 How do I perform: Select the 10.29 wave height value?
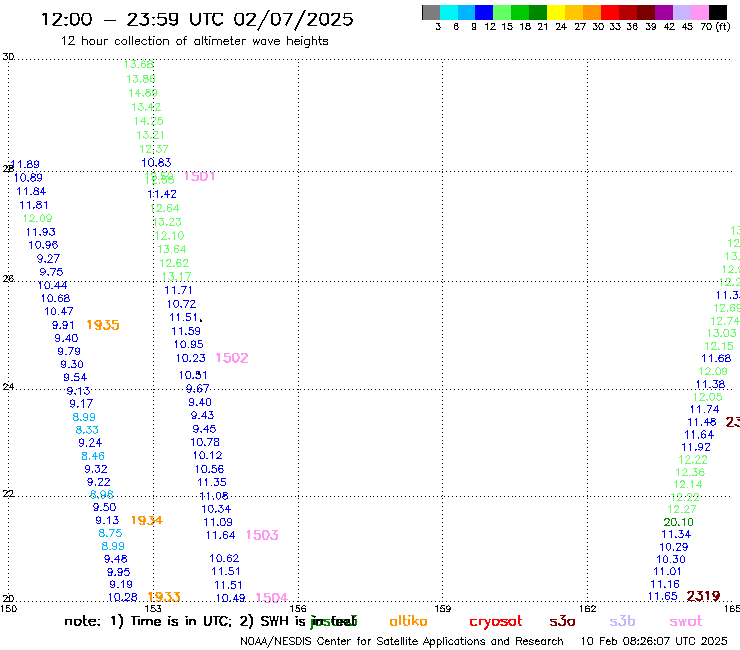[x=674, y=547]
